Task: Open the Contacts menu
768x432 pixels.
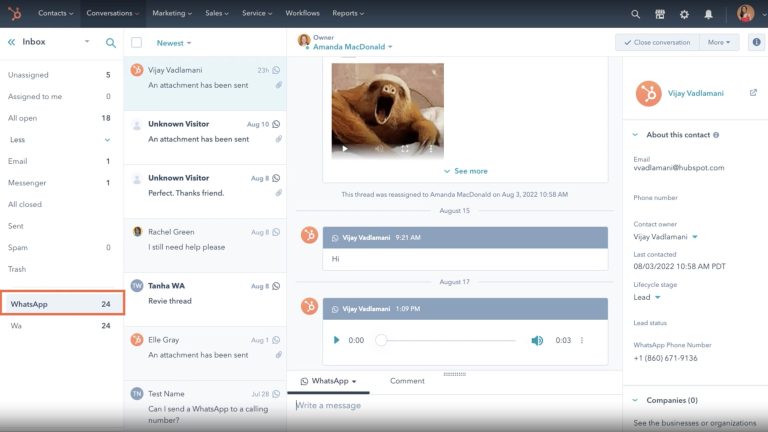Action: point(55,13)
